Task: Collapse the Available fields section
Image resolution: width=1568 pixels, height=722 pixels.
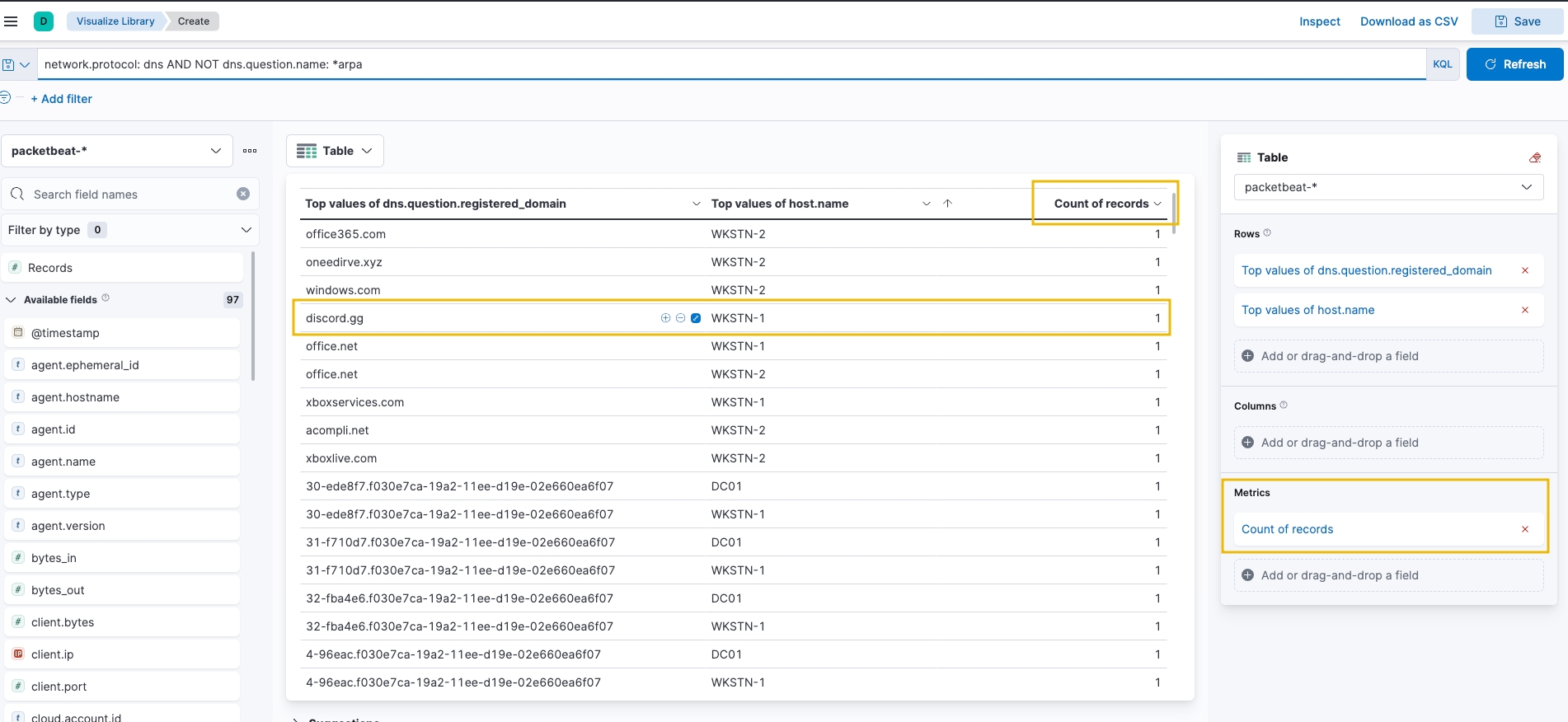Action: click(x=11, y=300)
